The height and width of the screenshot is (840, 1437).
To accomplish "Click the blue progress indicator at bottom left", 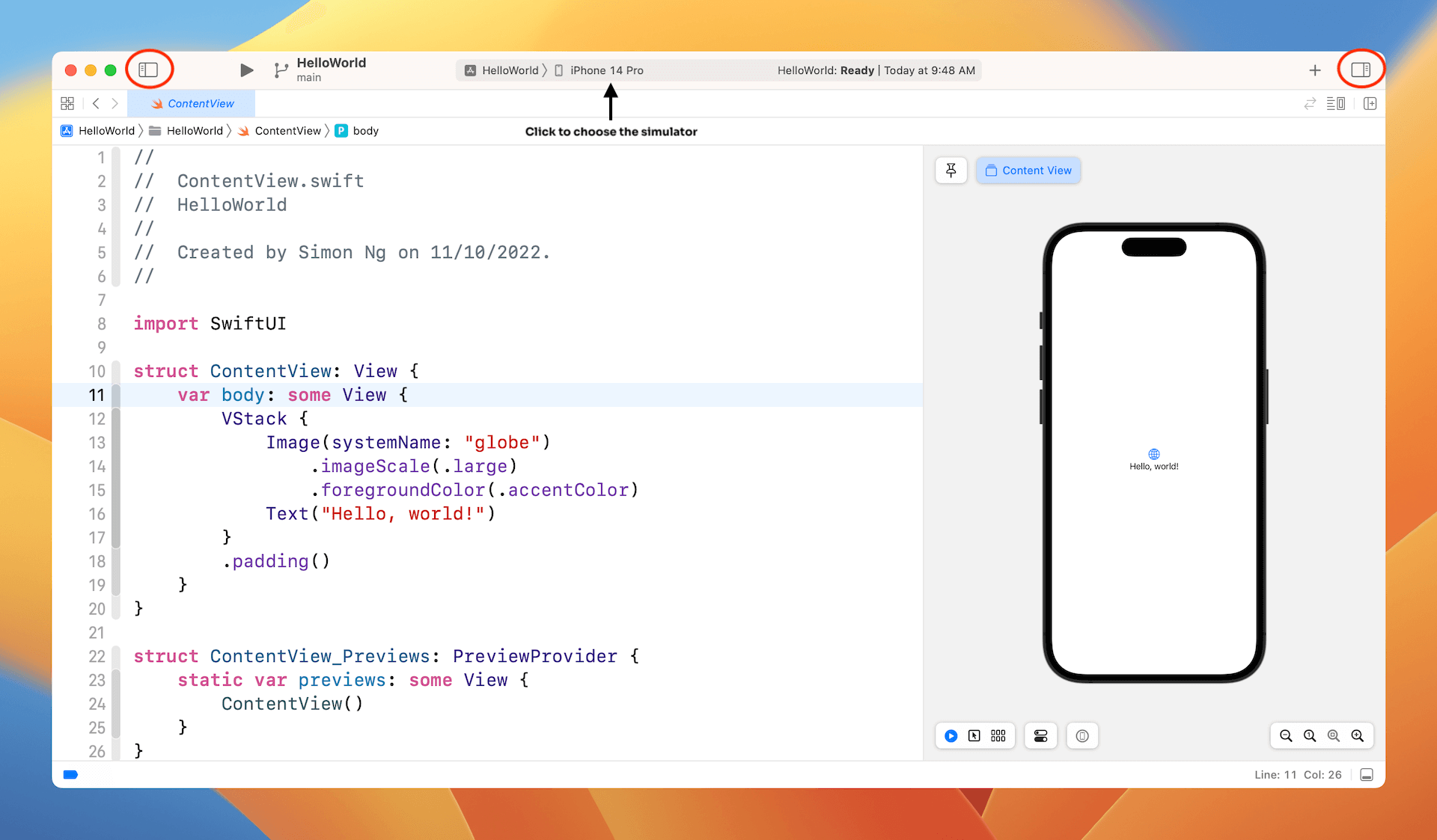I will [70, 774].
